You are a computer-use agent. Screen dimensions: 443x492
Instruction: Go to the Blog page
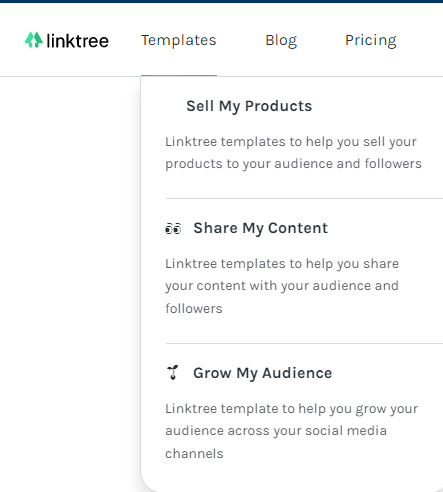[x=281, y=41]
